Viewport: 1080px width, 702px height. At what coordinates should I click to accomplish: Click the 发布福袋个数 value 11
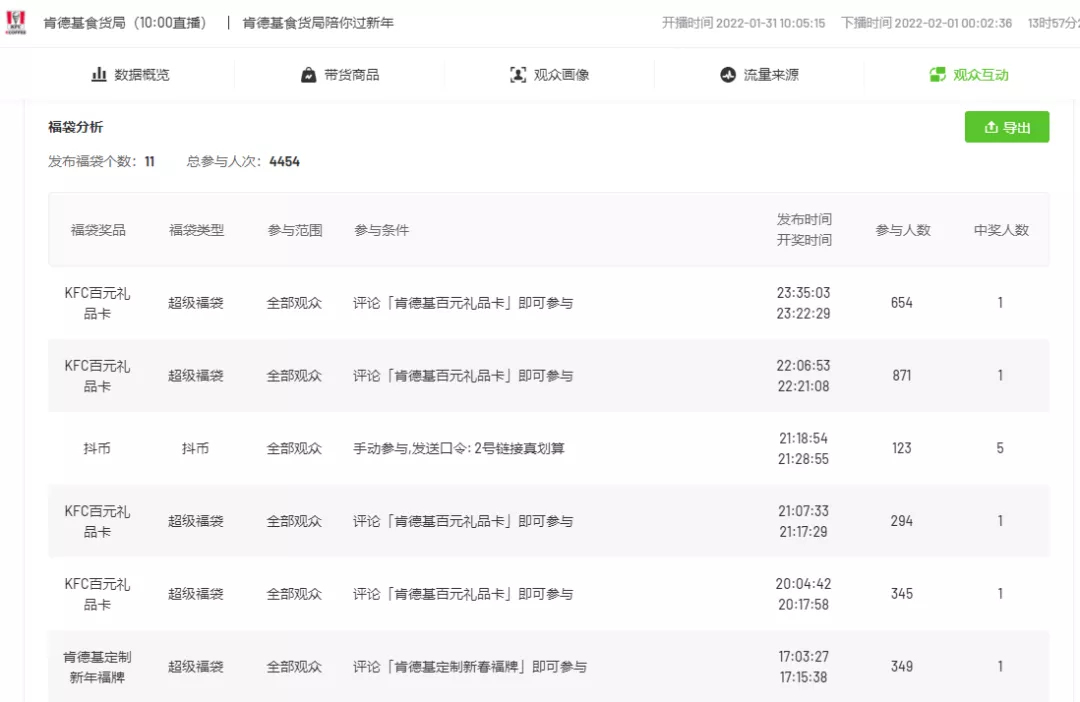[x=149, y=161]
